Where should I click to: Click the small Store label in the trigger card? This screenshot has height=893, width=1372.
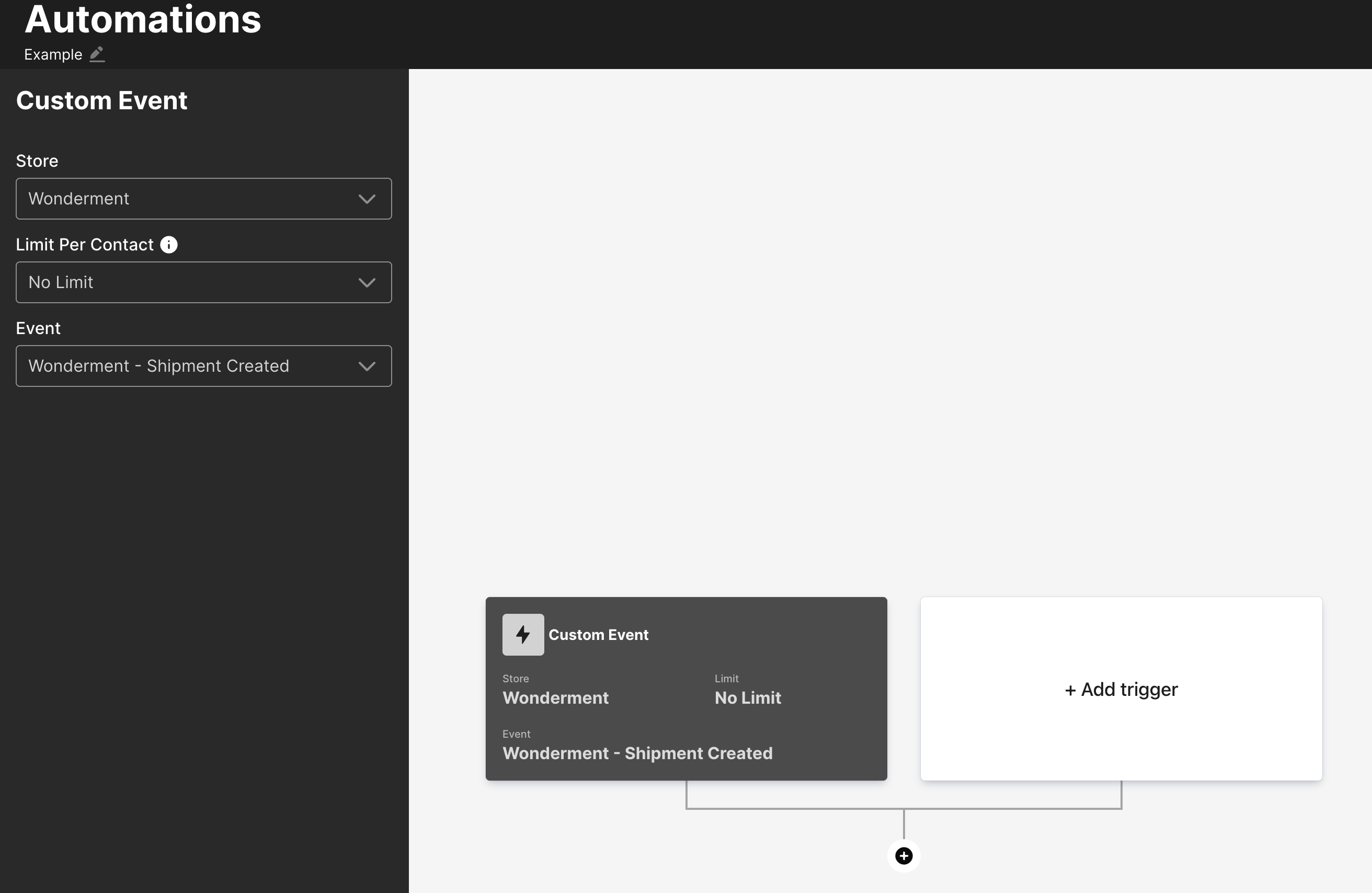[516, 679]
